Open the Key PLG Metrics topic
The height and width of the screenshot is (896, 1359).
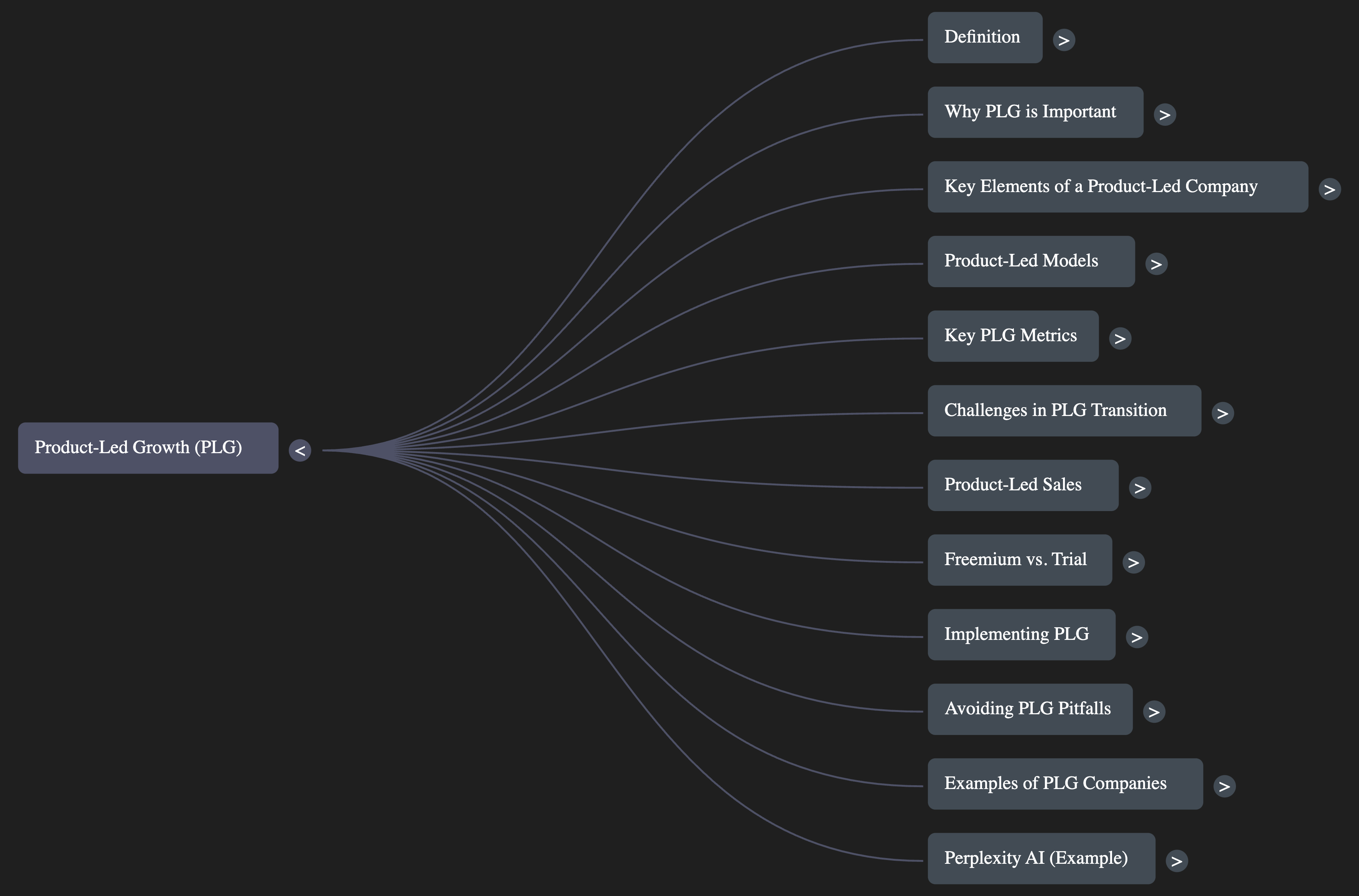(1012, 335)
